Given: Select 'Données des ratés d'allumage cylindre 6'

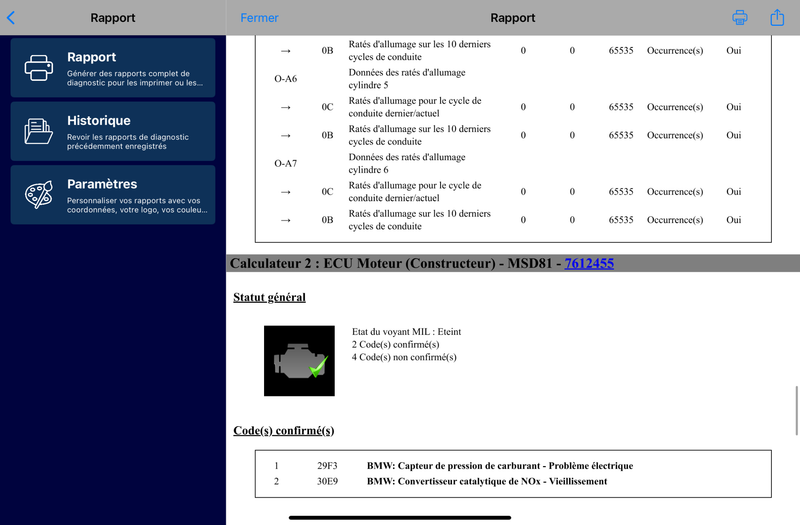Looking at the screenshot, I should pos(407,163).
